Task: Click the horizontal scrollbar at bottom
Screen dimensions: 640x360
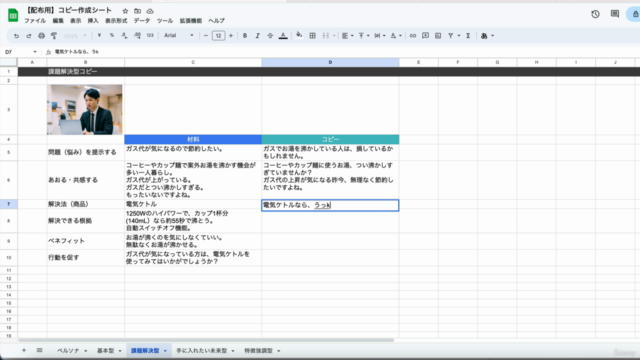Action: click(x=206, y=340)
